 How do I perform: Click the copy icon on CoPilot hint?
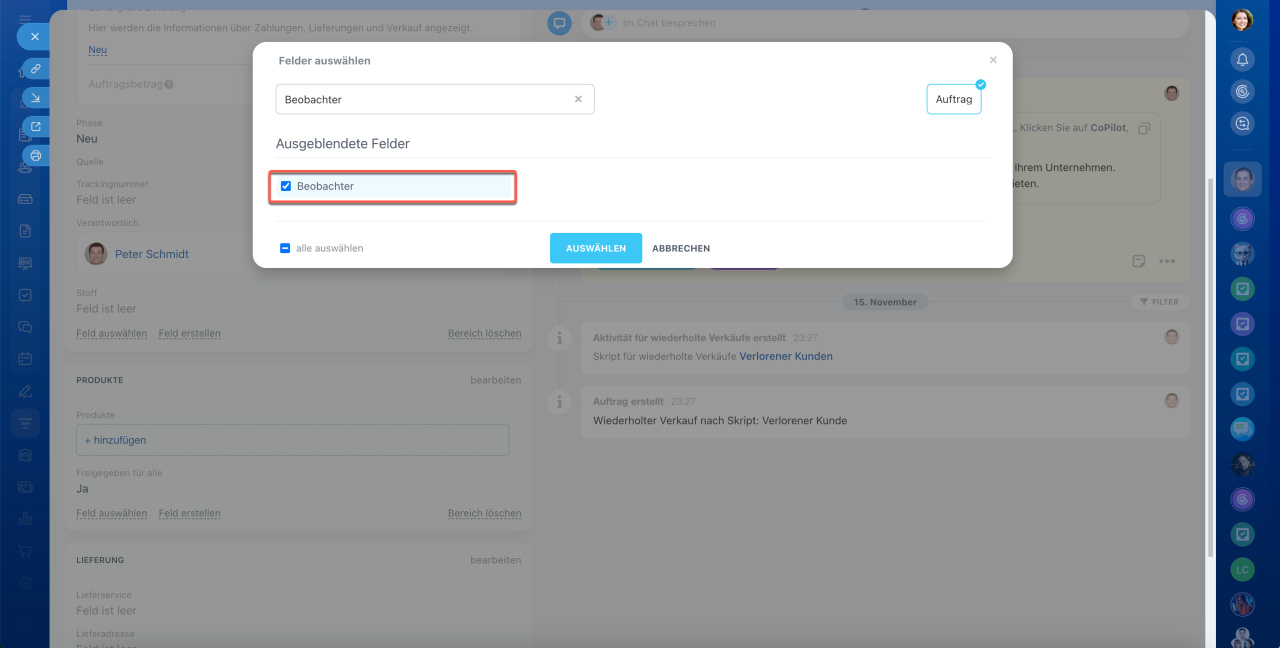click(1145, 129)
